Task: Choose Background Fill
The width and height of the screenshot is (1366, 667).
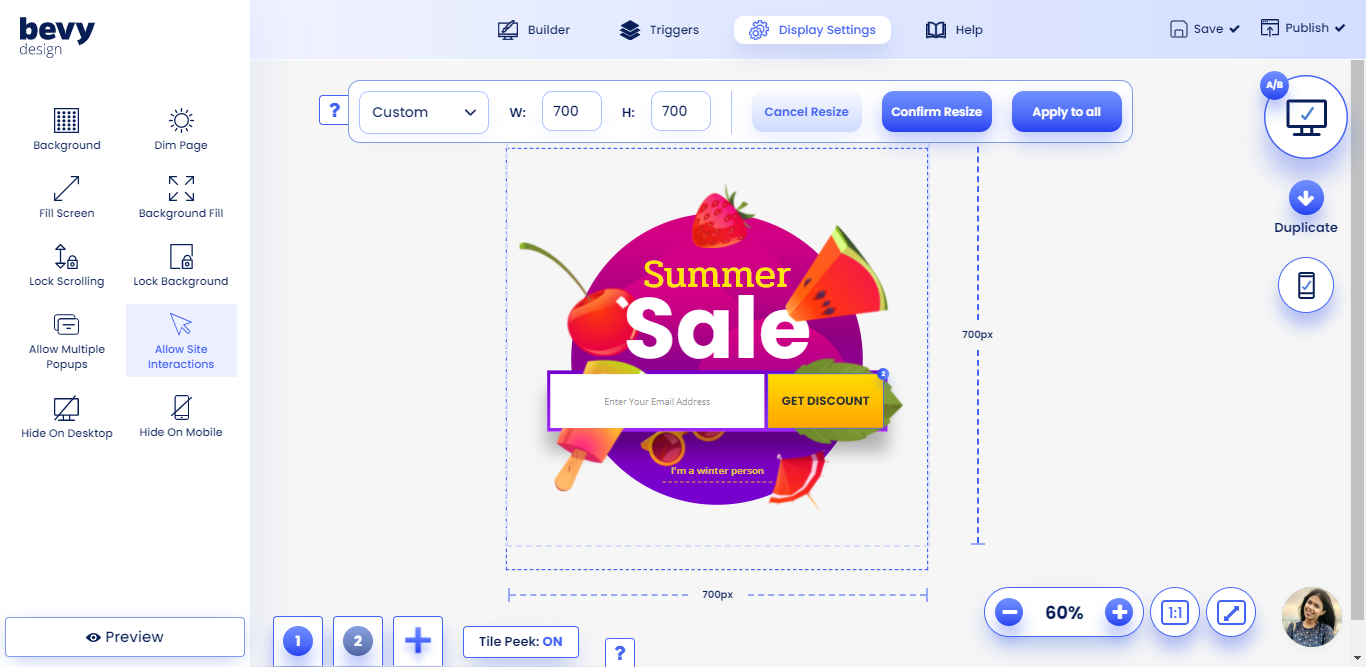Action: click(180, 193)
